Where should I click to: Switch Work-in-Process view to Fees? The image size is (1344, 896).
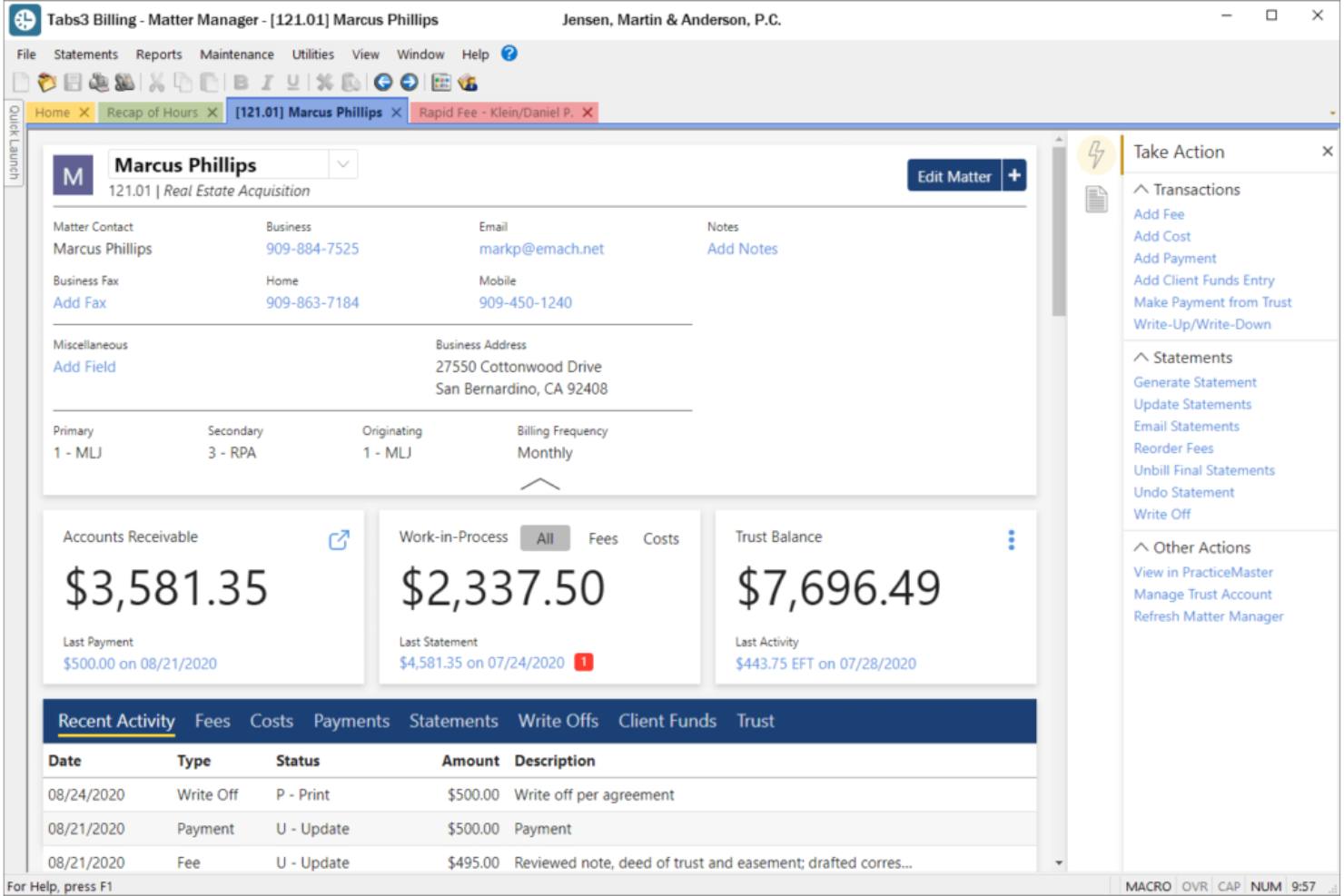point(602,538)
